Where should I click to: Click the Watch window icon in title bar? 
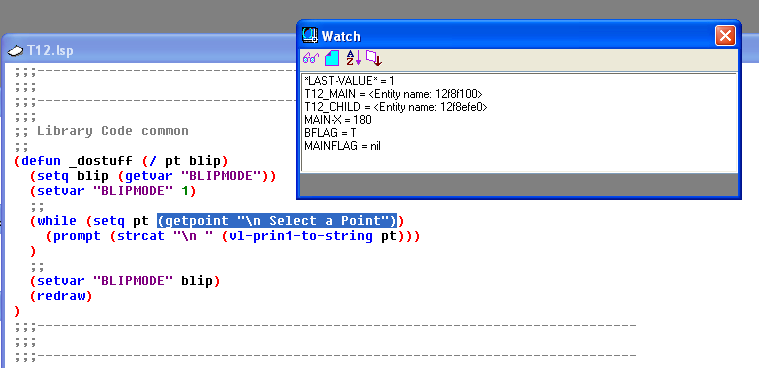310,36
